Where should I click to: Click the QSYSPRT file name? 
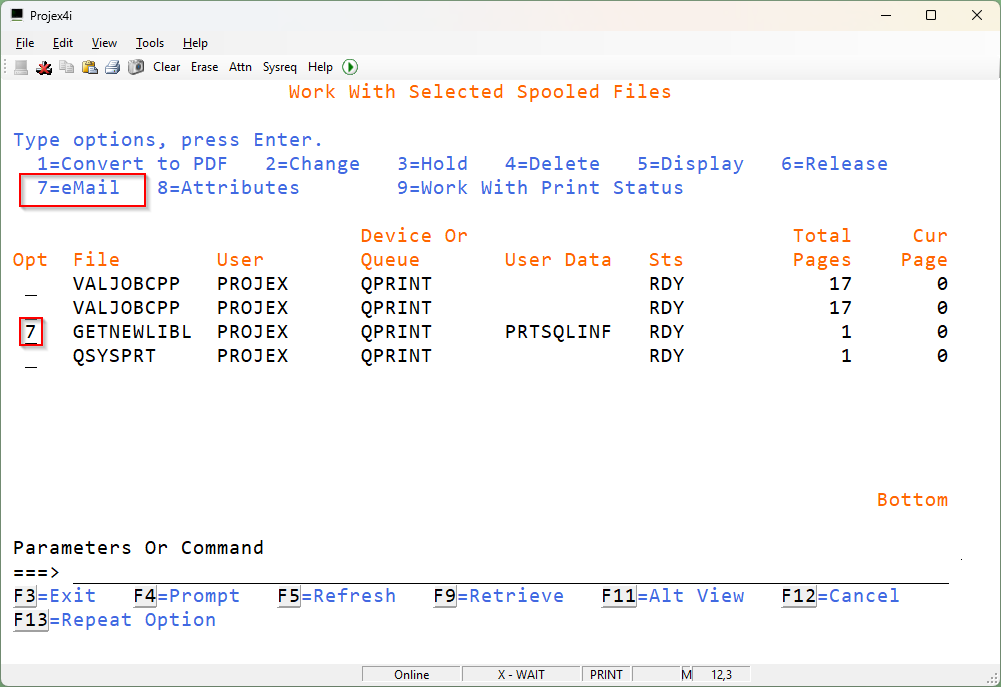pos(114,356)
